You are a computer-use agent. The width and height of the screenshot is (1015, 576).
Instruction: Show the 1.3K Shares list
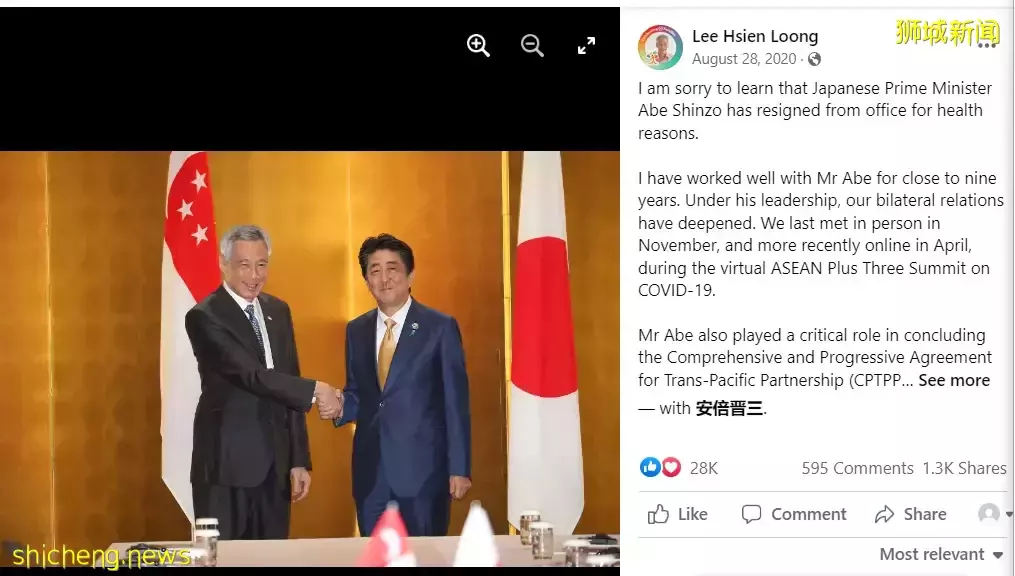[965, 468]
